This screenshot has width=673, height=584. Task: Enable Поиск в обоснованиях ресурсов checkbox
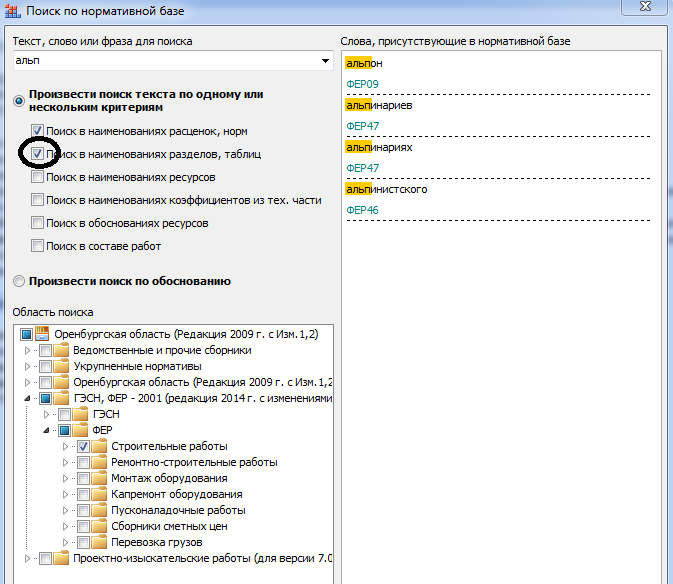coord(37,222)
